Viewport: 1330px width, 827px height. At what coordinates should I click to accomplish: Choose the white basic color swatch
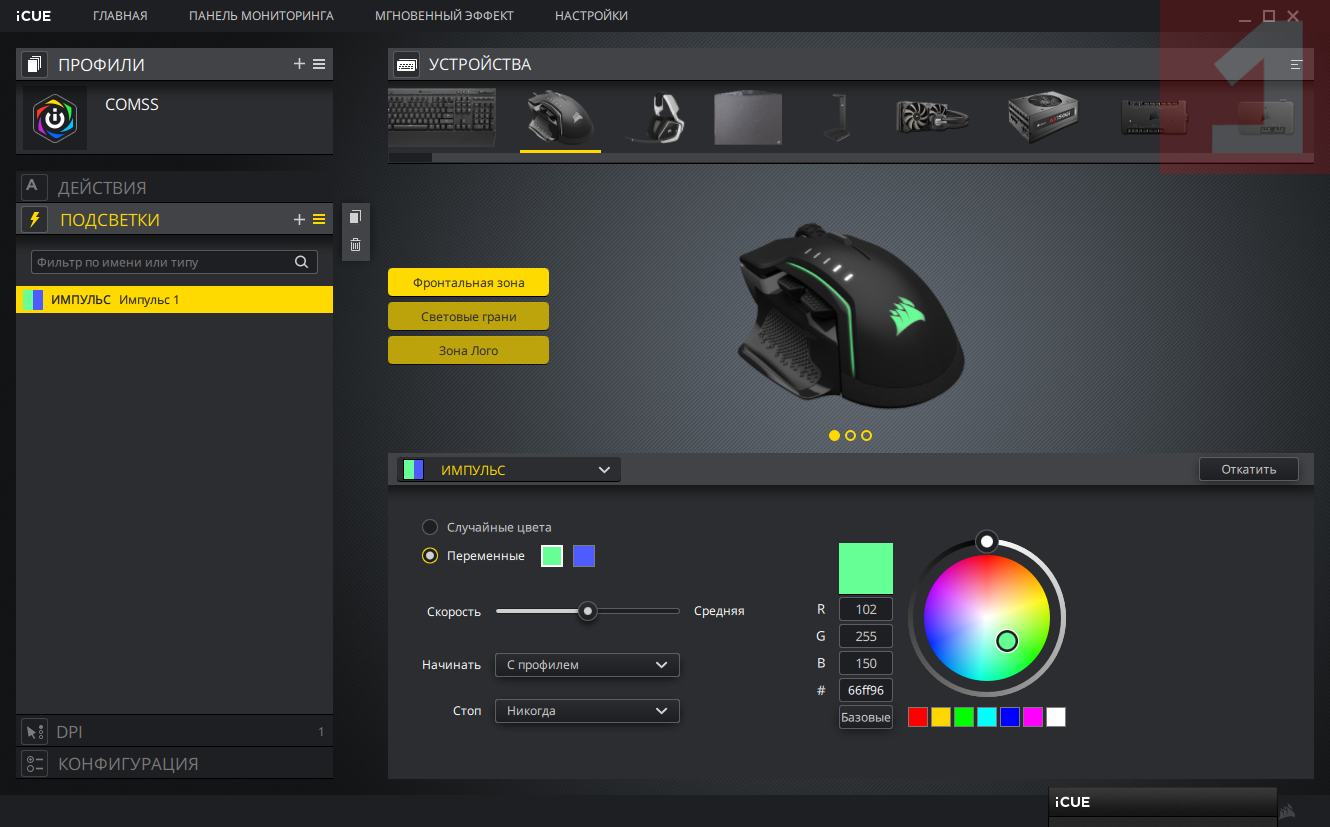[1056, 717]
